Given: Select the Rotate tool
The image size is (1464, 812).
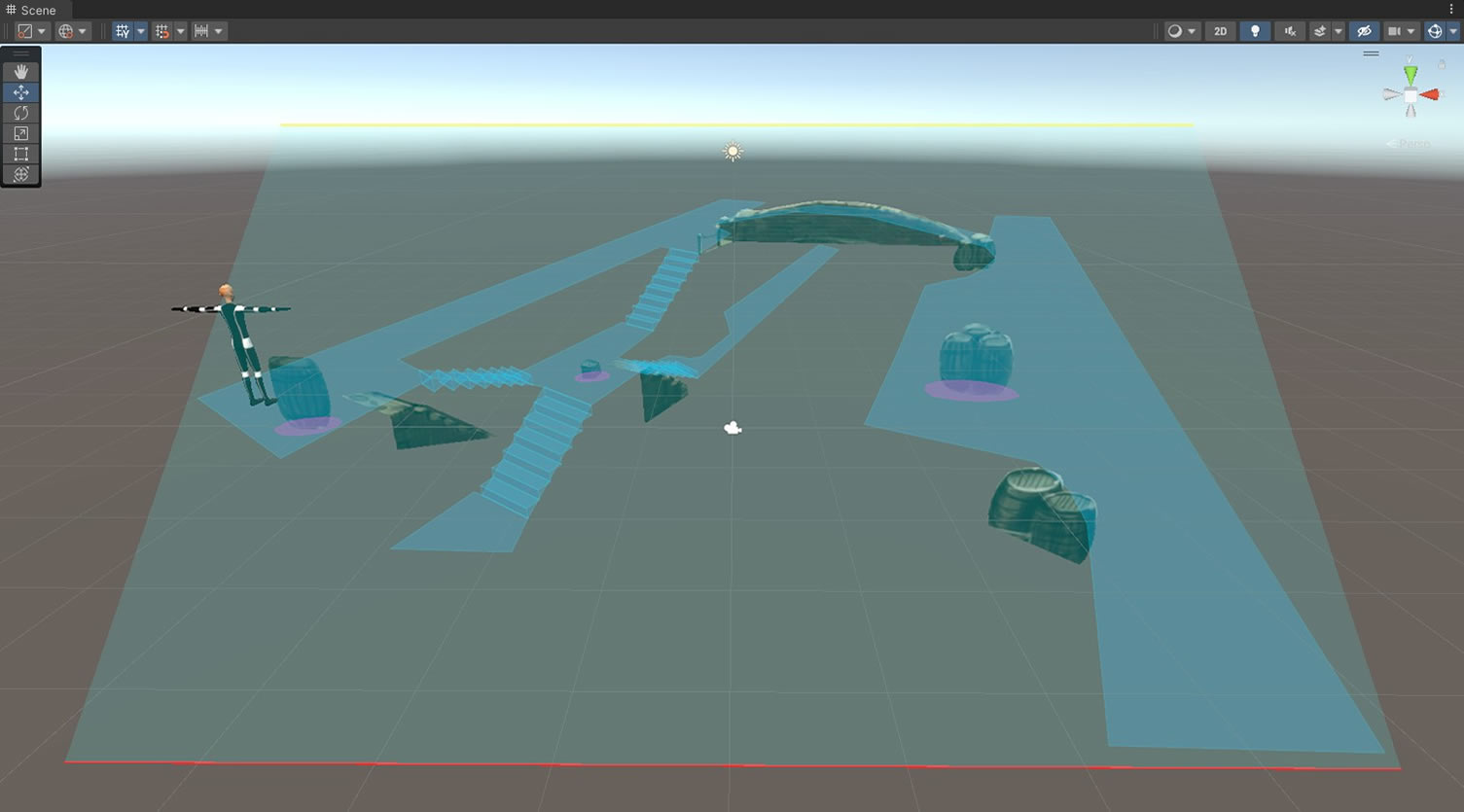Looking at the screenshot, I should [20, 113].
